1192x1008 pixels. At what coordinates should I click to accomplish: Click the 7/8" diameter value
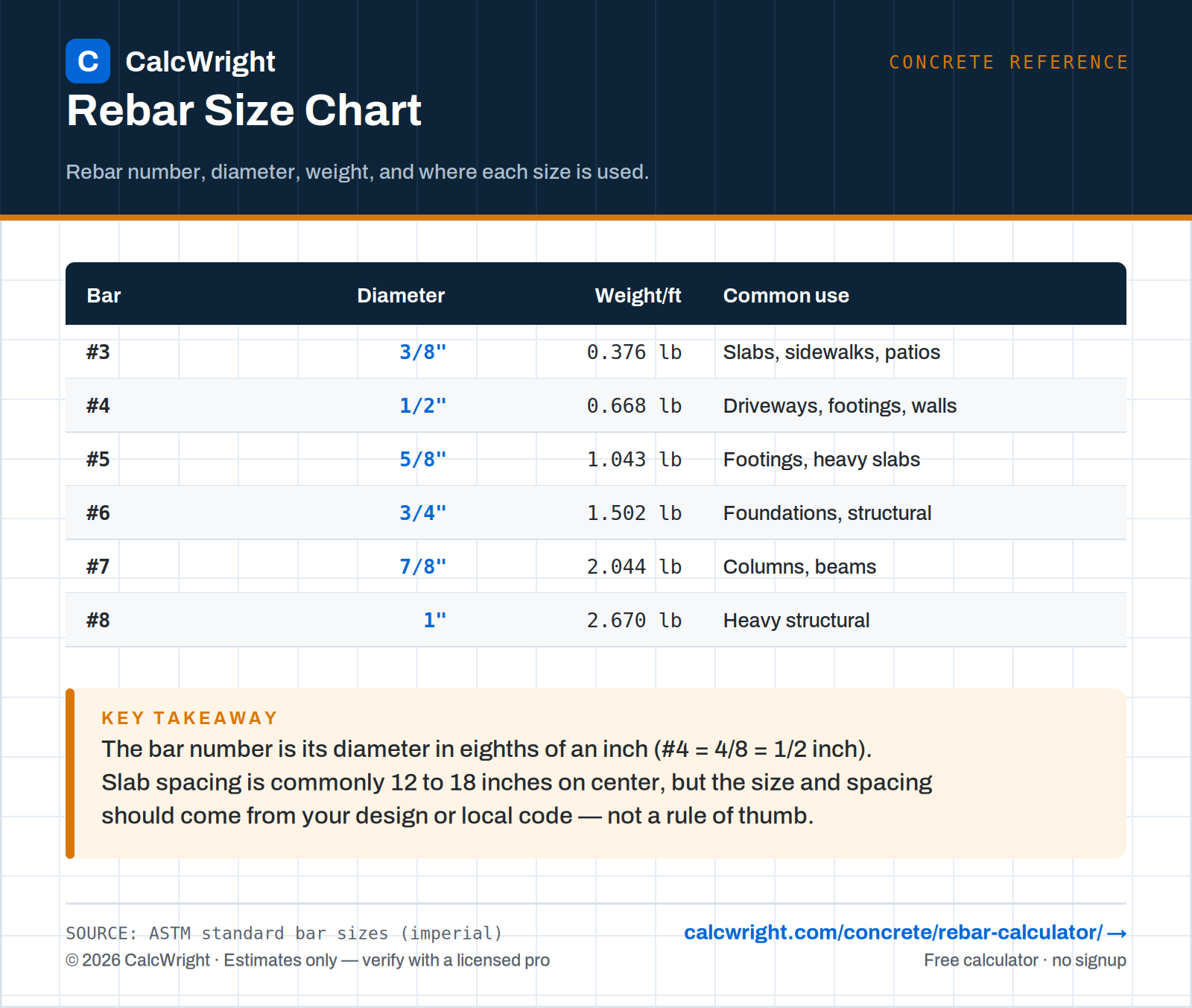[x=422, y=566]
